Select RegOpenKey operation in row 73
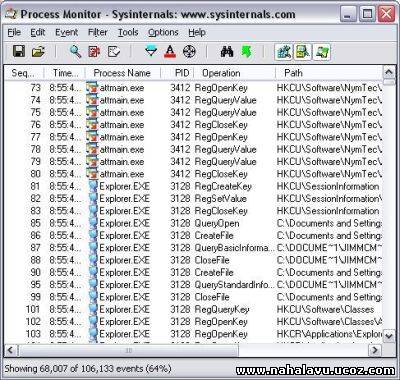The height and width of the screenshot is (380, 400). click(221, 88)
